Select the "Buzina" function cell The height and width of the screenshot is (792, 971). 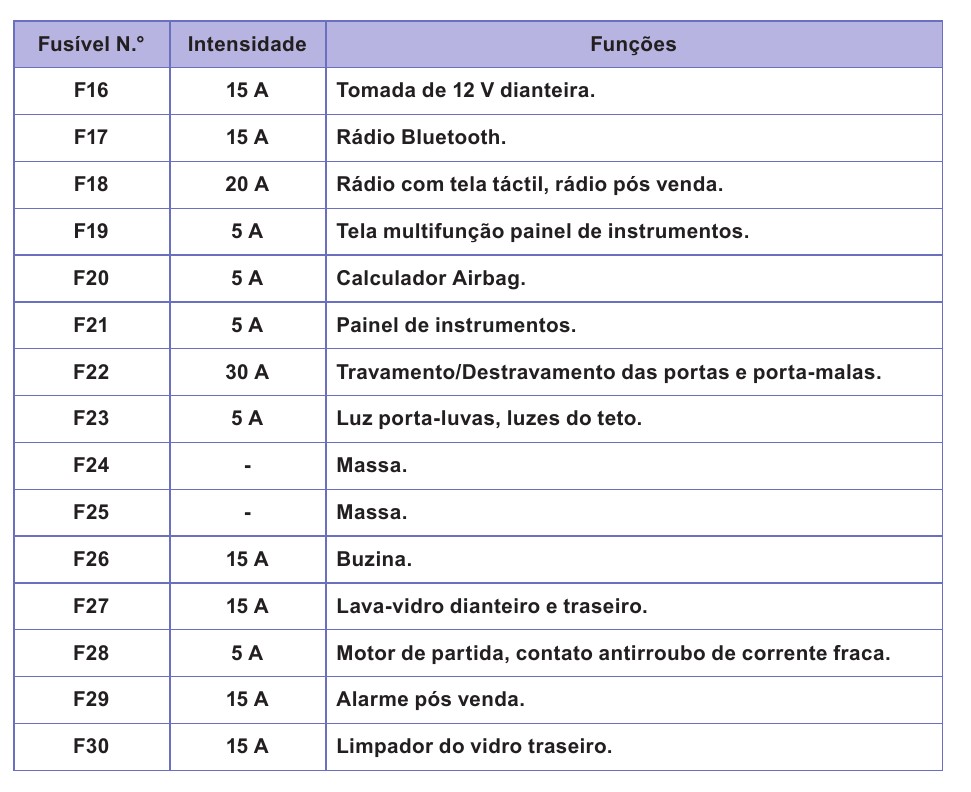coord(374,560)
